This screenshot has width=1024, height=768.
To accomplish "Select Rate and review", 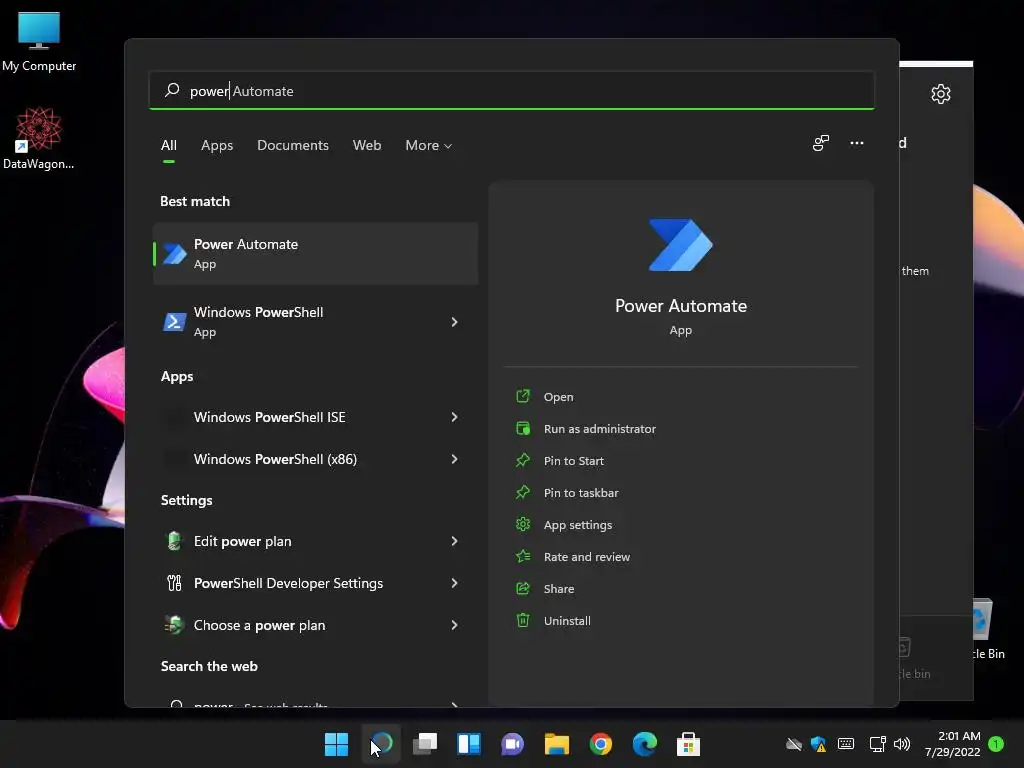I will 586,556.
